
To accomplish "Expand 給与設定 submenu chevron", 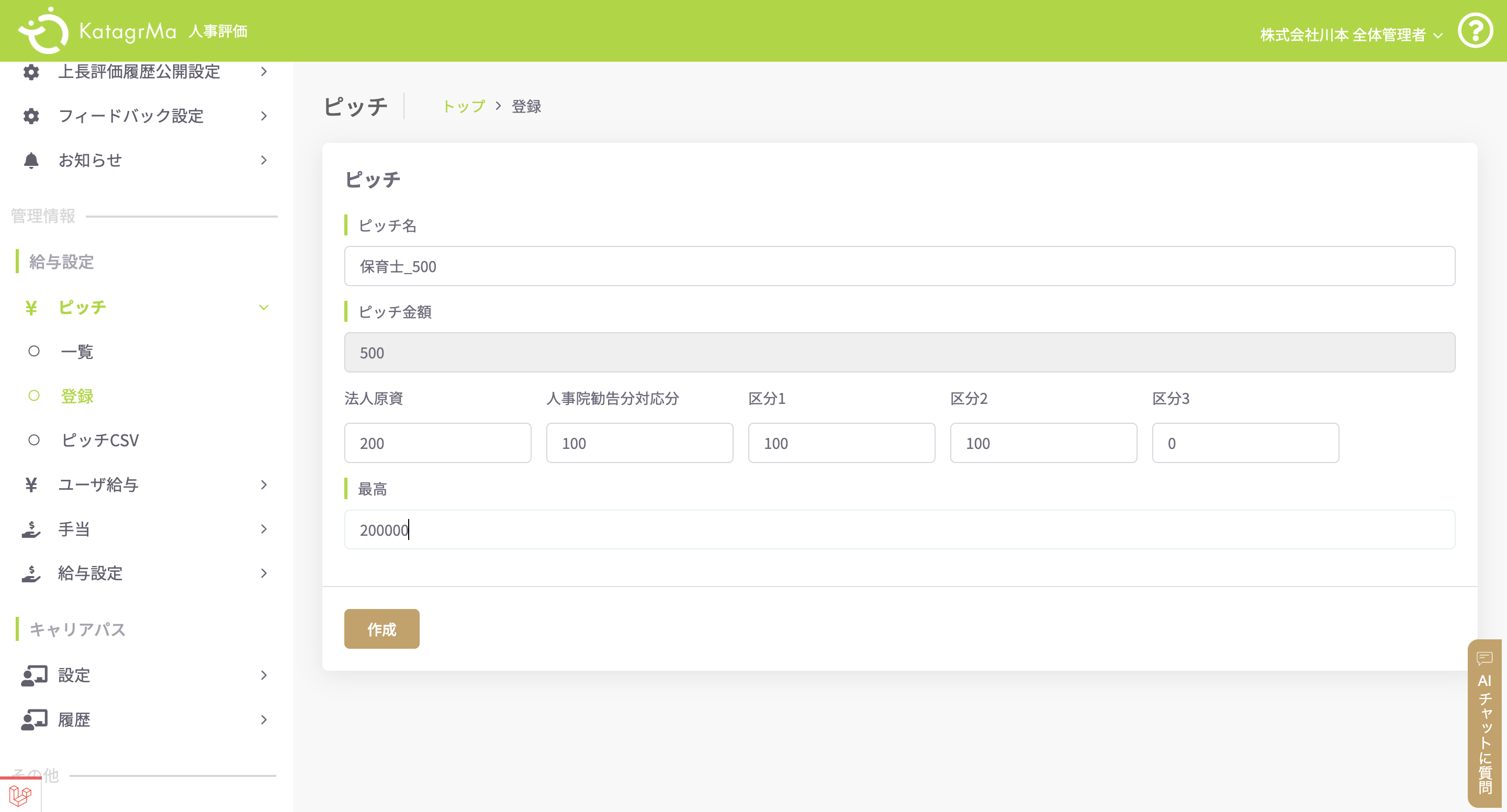I will 264,573.
